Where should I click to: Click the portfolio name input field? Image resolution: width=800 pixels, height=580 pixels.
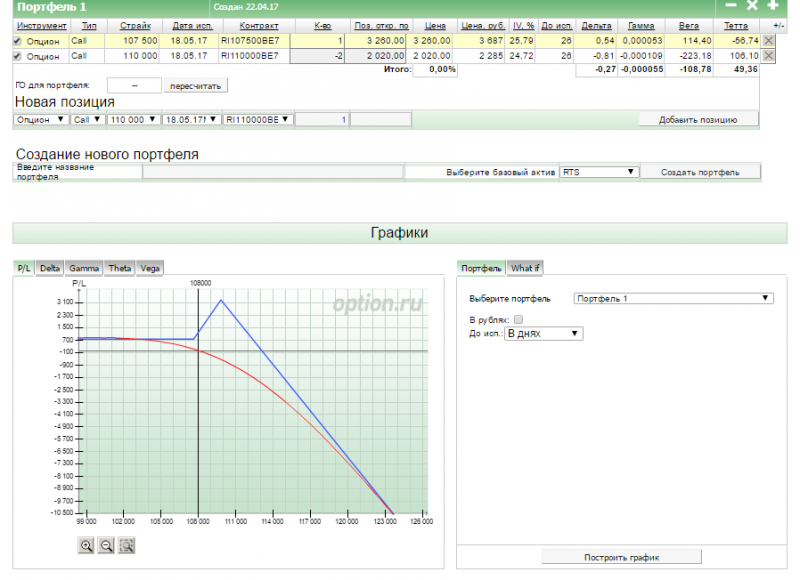pos(273,172)
